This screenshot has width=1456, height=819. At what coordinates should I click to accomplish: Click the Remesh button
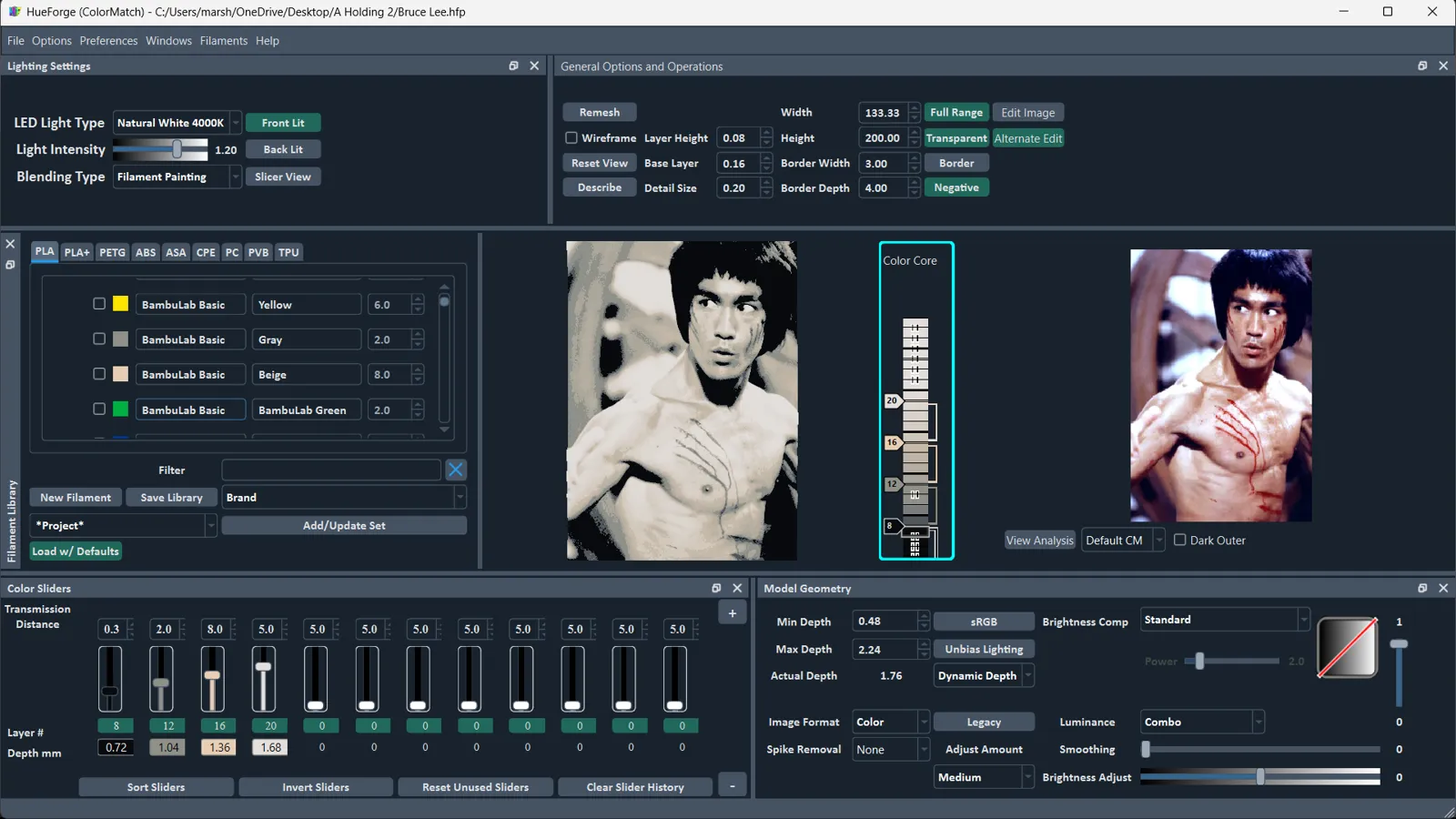[600, 113]
